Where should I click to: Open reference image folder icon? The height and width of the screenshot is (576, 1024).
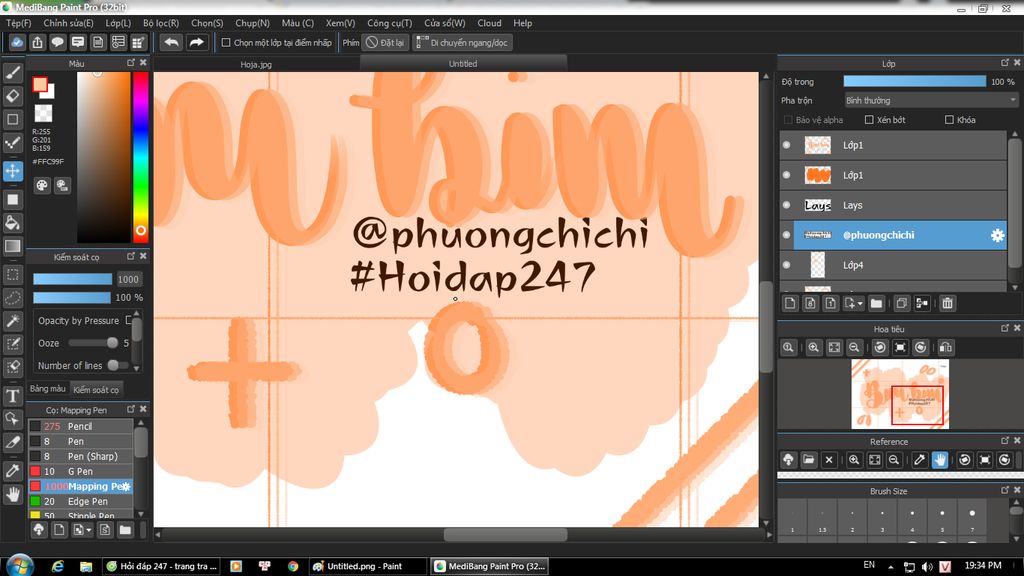tap(808, 460)
